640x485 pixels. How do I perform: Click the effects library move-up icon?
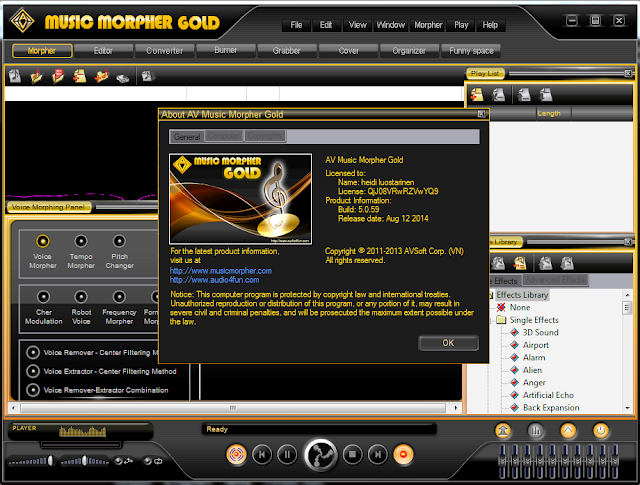tap(546, 263)
